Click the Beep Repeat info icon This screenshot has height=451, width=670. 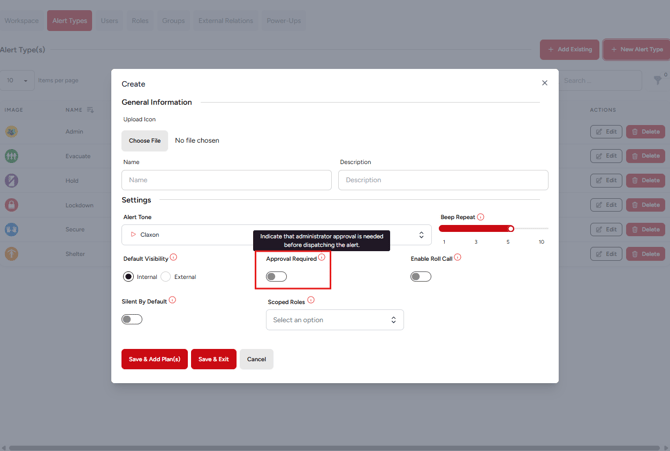pos(481,217)
